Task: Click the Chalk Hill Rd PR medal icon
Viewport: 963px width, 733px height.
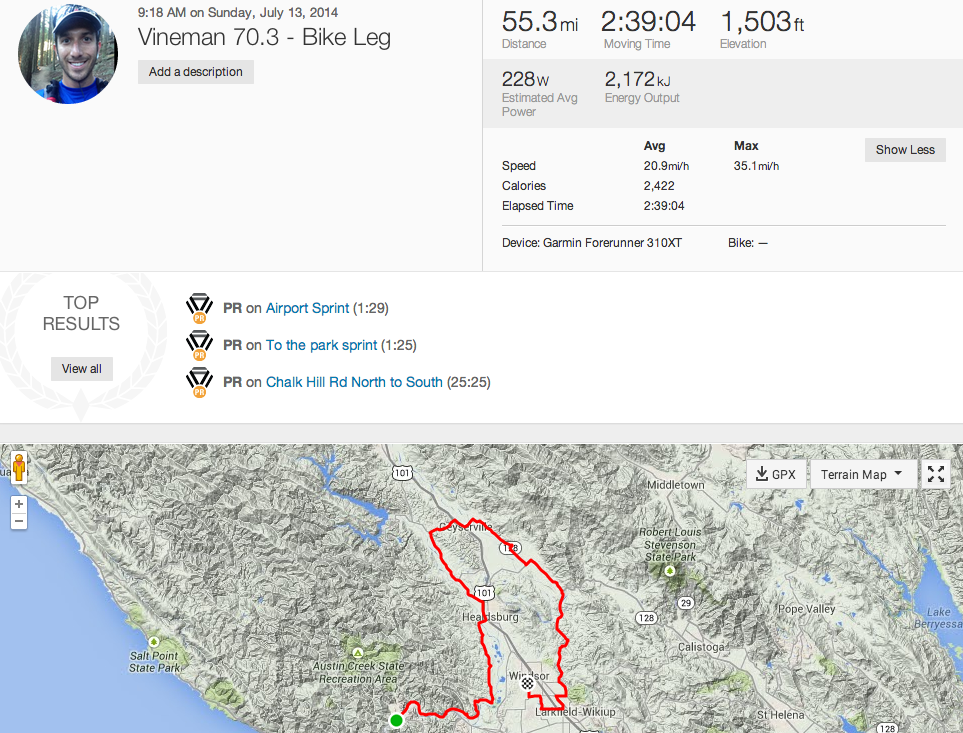Action: pos(199,382)
